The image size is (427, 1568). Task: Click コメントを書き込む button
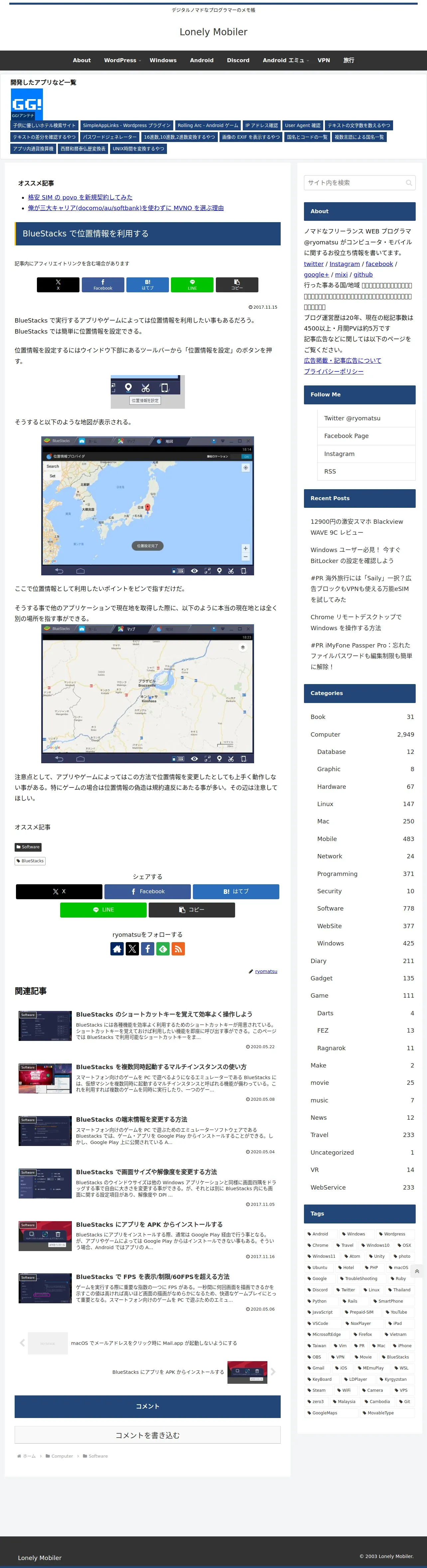click(x=147, y=1435)
